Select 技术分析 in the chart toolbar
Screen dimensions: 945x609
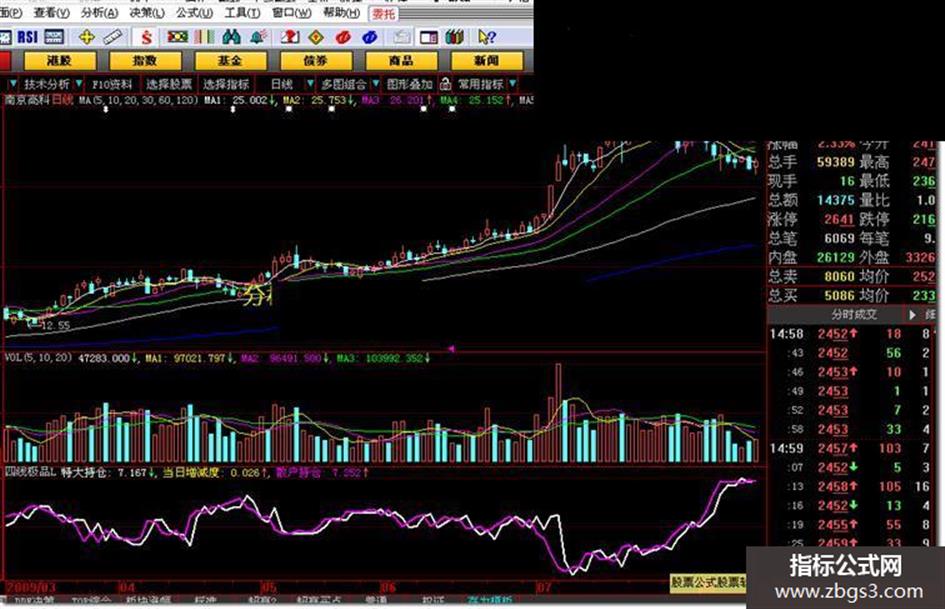coord(47,84)
